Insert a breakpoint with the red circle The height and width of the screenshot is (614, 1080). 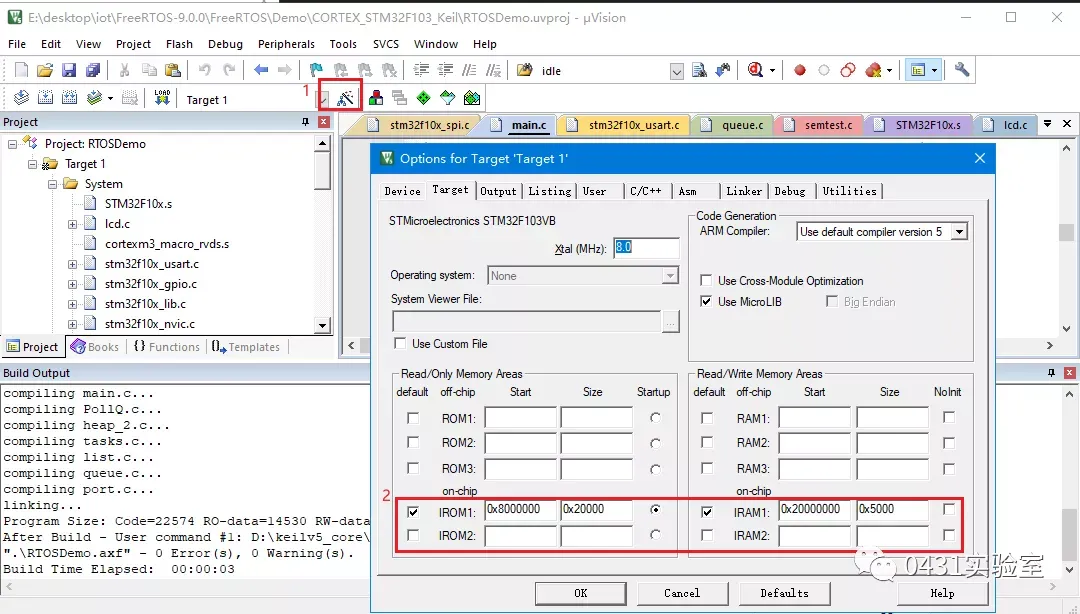tap(800, 70)
